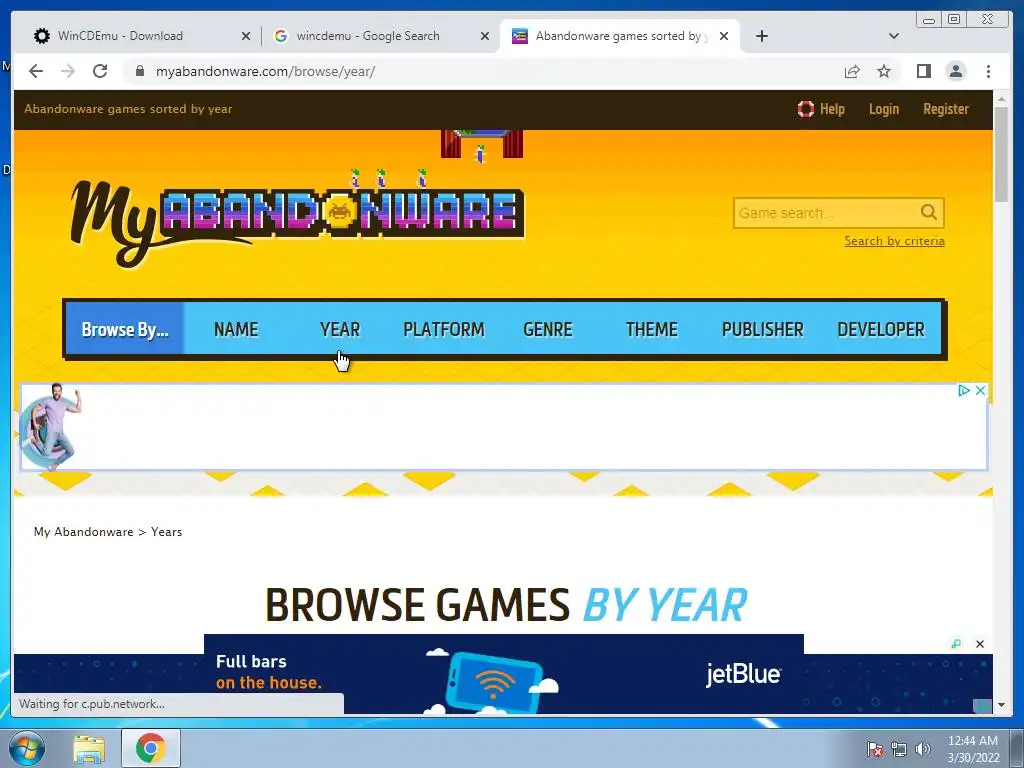Click the AdChoices icon on top banner
The image size is (1024, 768).
963,391
